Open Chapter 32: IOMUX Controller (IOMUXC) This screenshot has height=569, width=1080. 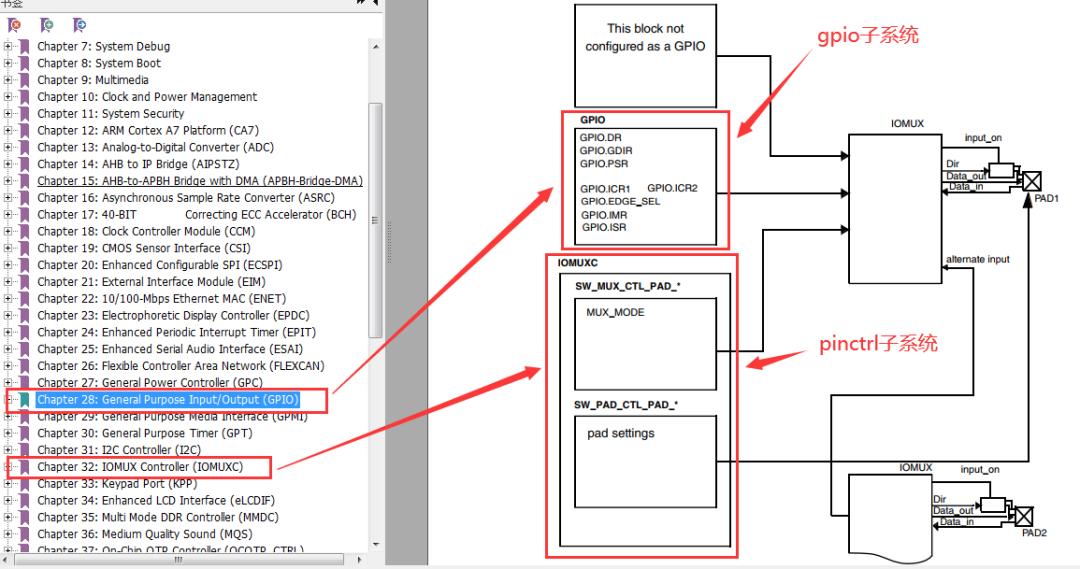point(140,467)
